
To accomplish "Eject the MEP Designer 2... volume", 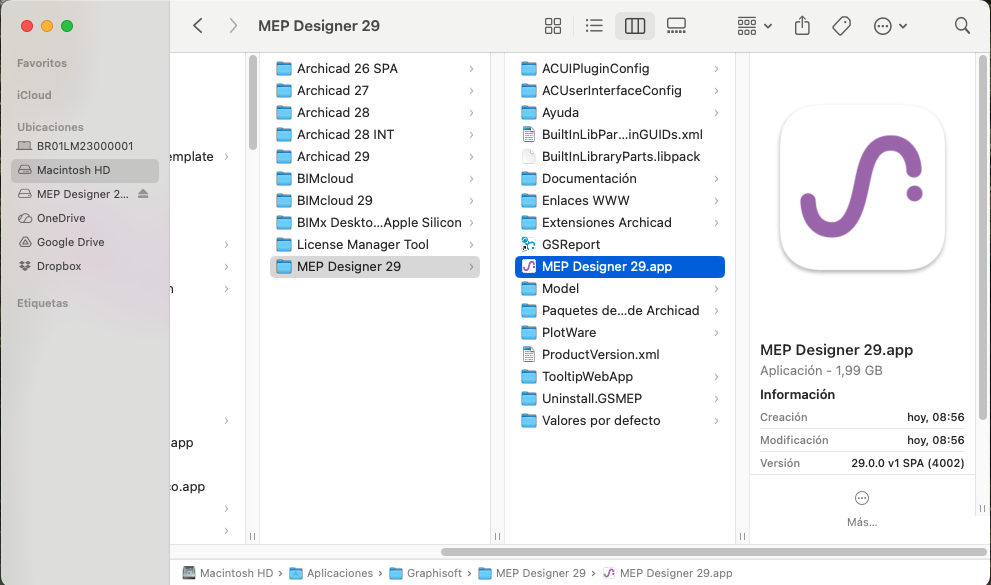I will click(143, 194).
